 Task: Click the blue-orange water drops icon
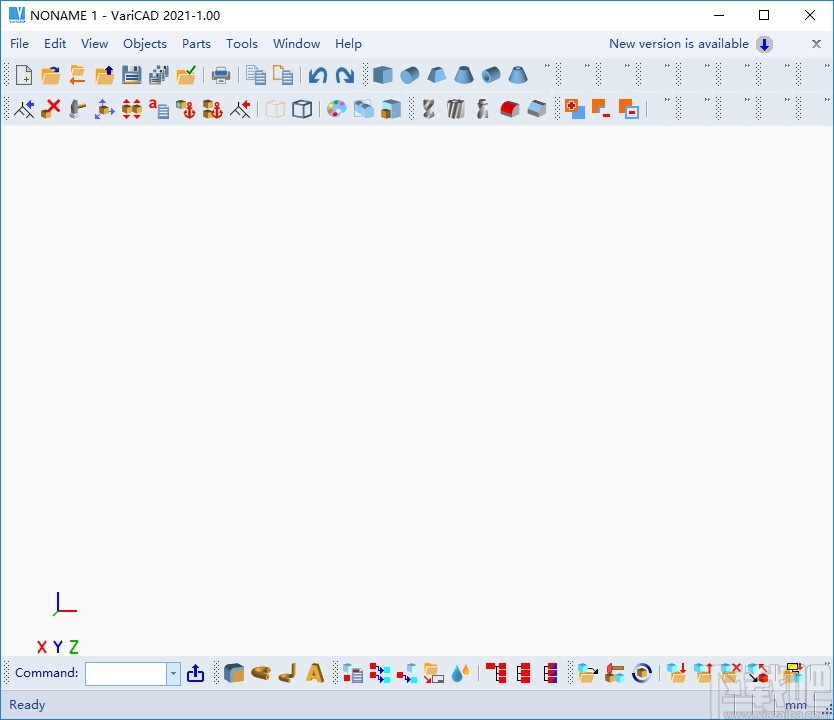[x=461, y=673]
